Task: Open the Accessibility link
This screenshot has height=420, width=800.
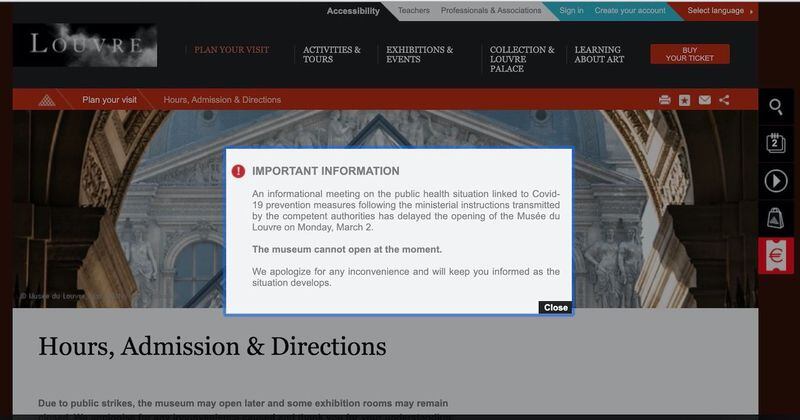Action: [353, 11]
